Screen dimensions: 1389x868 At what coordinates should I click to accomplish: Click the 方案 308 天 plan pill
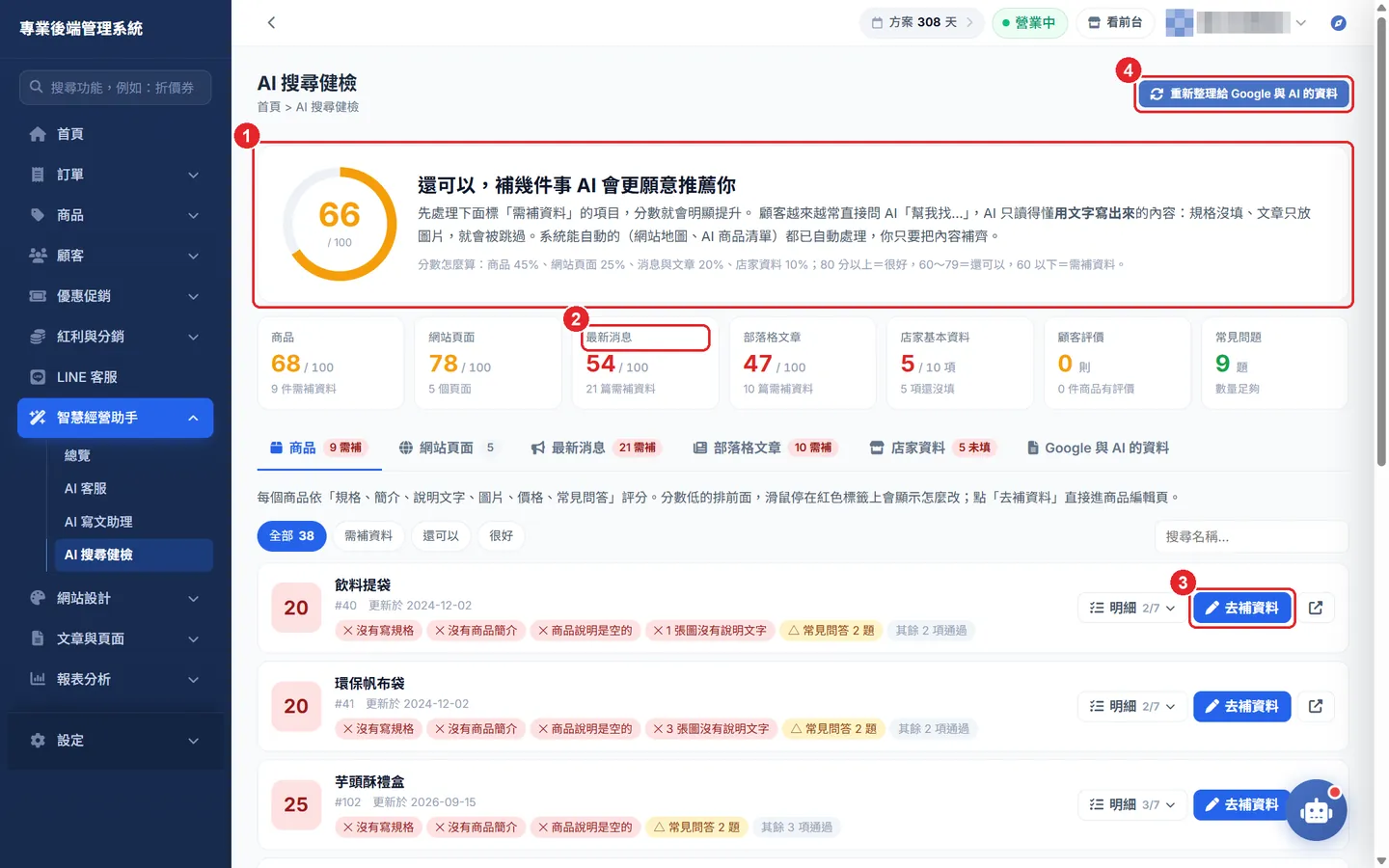922,22
